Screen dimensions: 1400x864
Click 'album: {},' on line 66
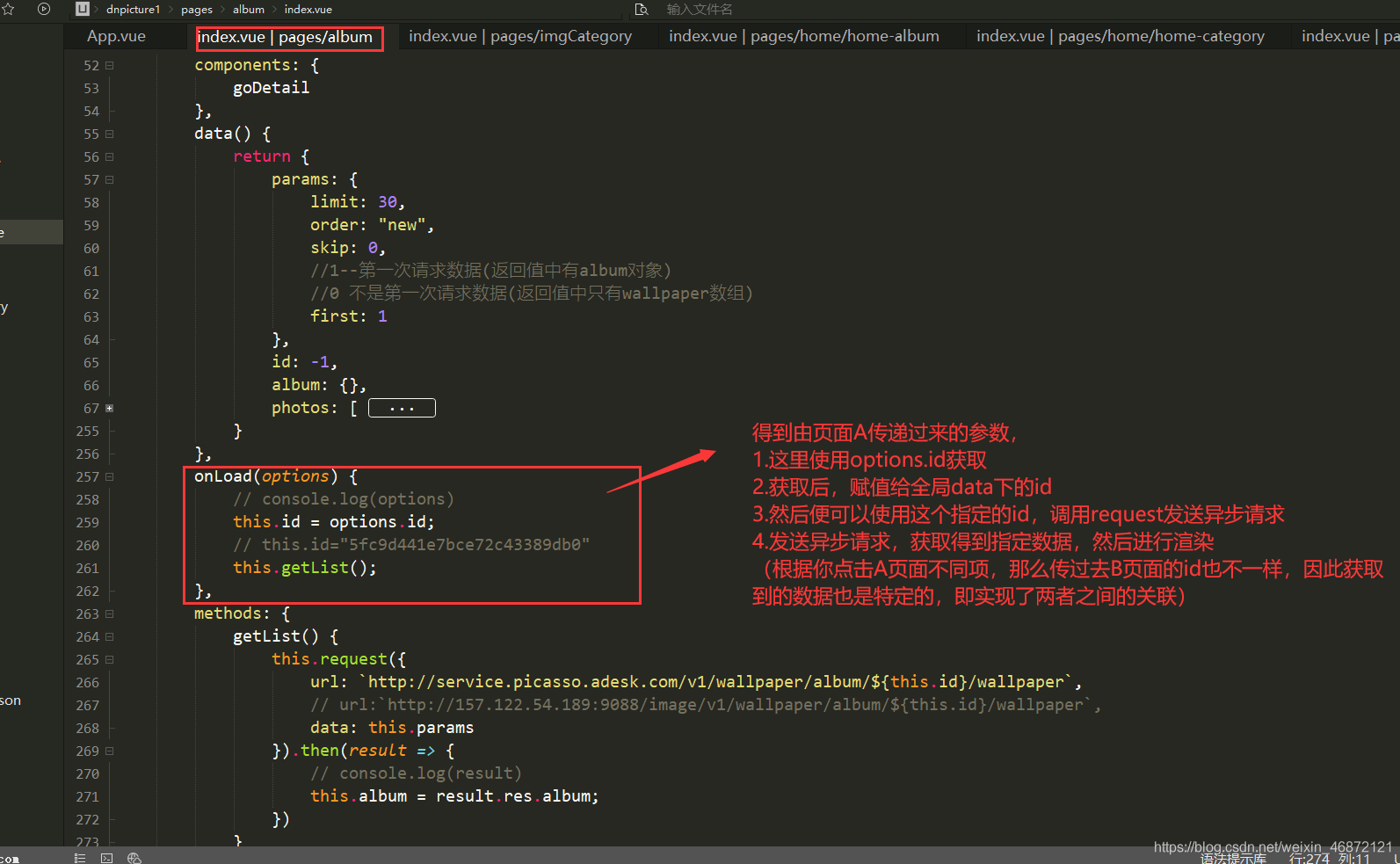click(319, 385)
